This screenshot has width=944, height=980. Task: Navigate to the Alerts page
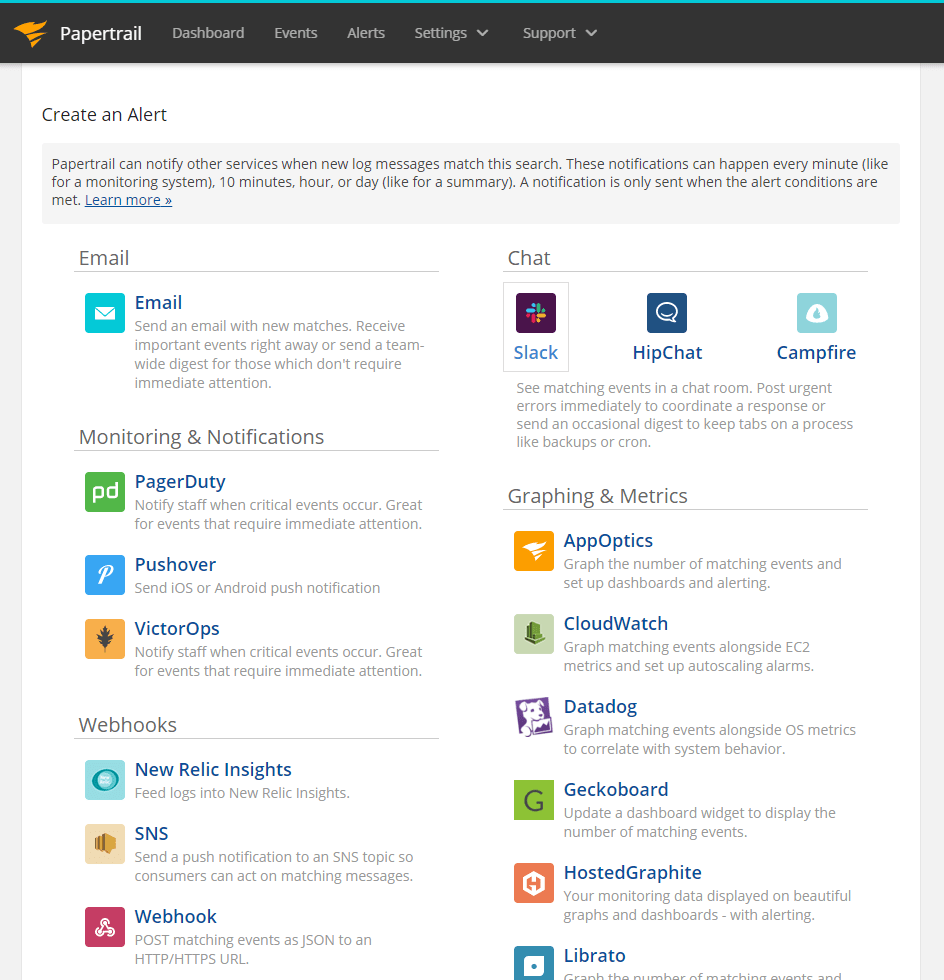click(366, 33)
